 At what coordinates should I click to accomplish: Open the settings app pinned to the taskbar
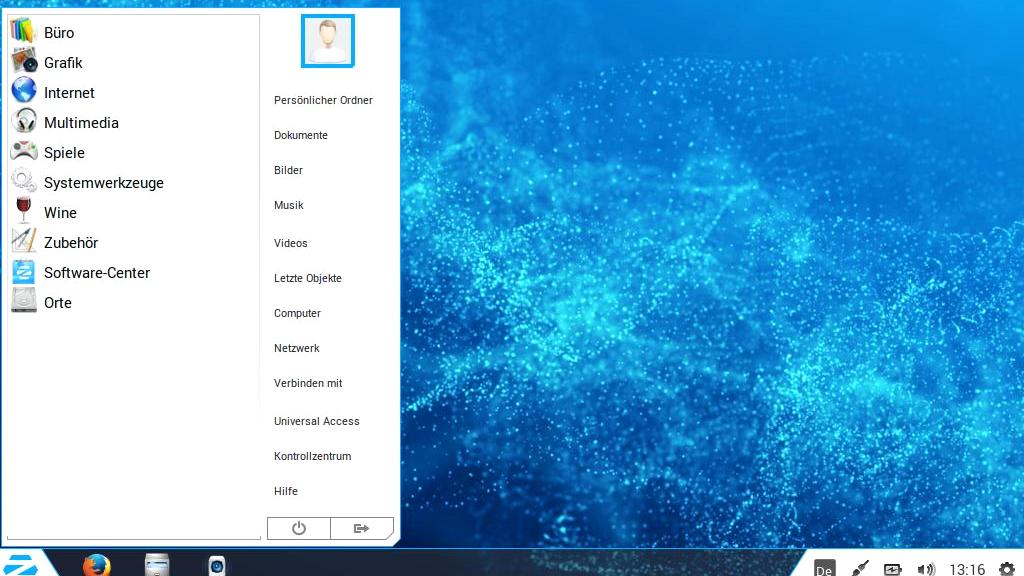(218, 564)
